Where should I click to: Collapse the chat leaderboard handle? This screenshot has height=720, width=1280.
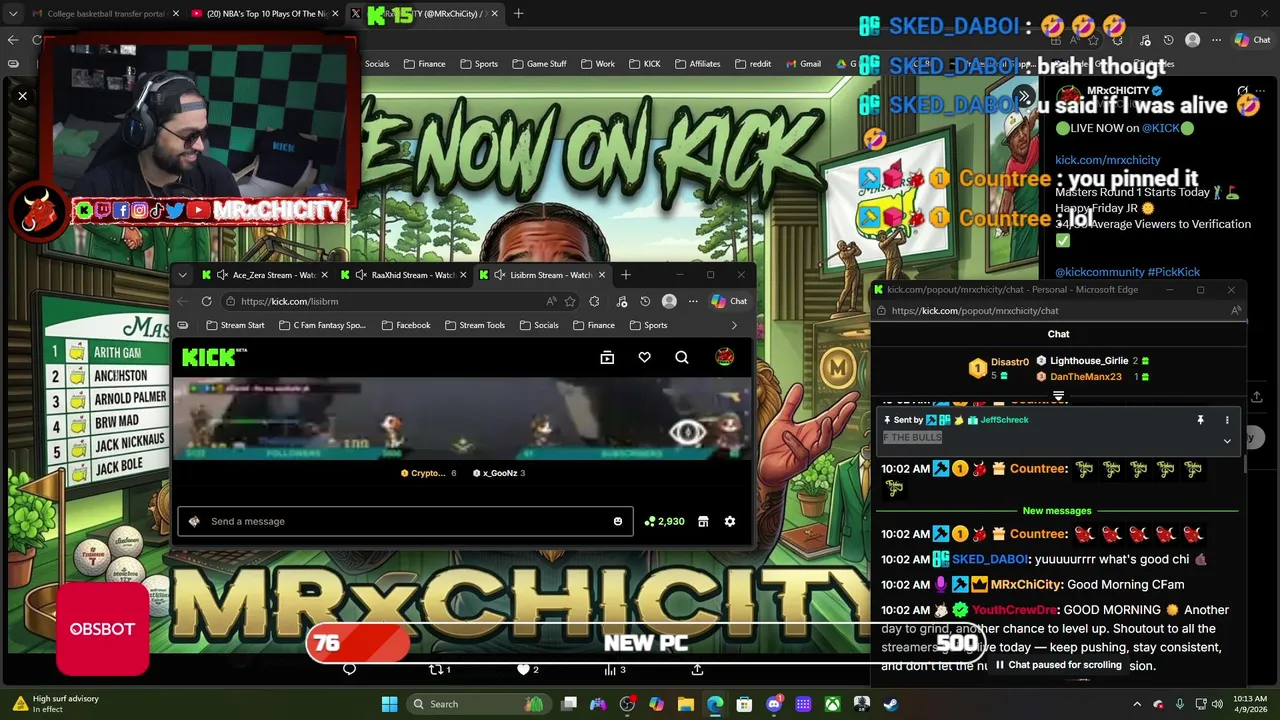click(1058, 397)
